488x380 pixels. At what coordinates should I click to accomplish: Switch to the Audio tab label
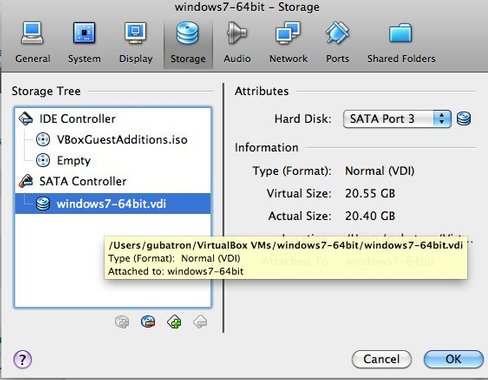[237, 59]
